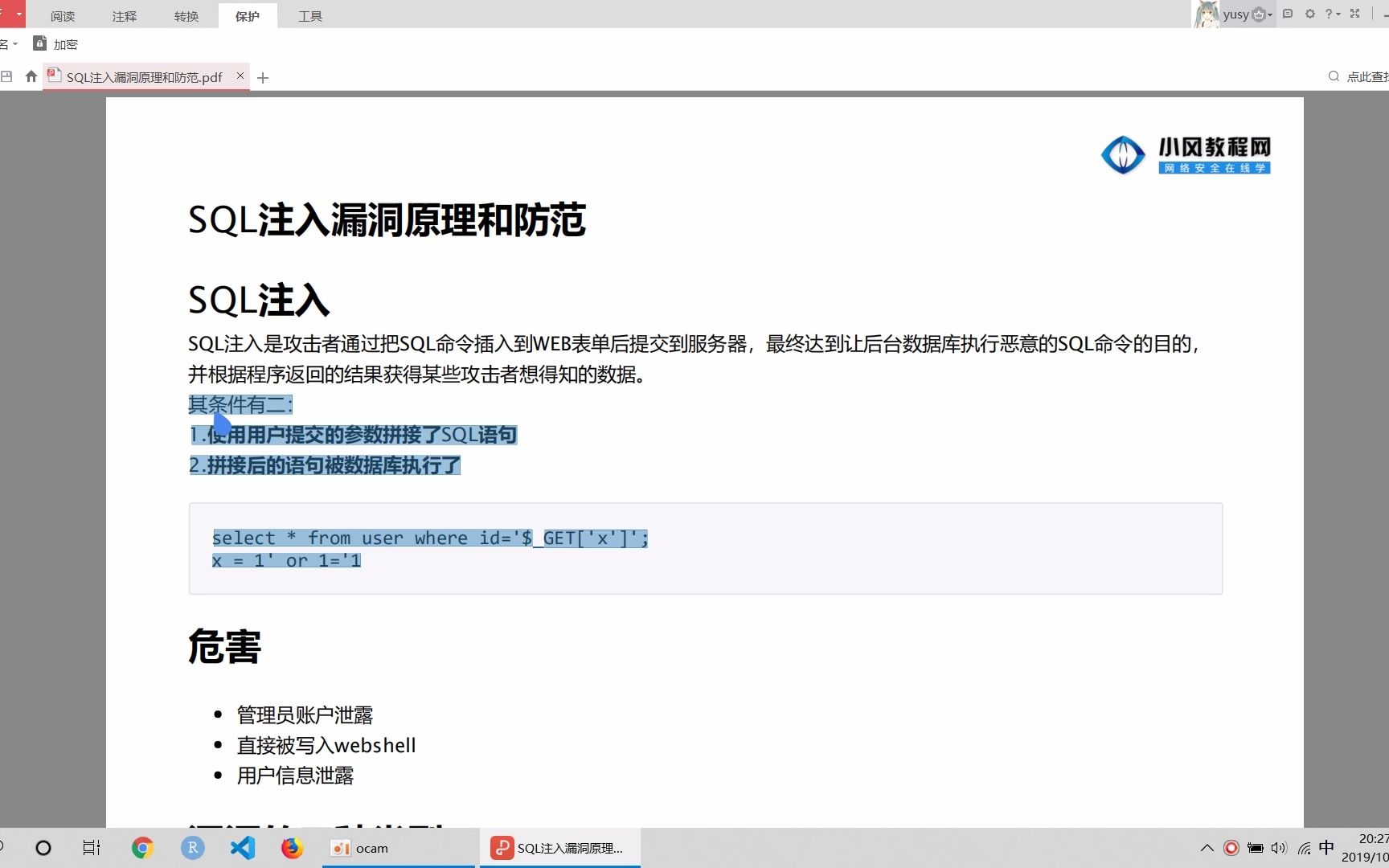Click the yusy username label

1236,14
